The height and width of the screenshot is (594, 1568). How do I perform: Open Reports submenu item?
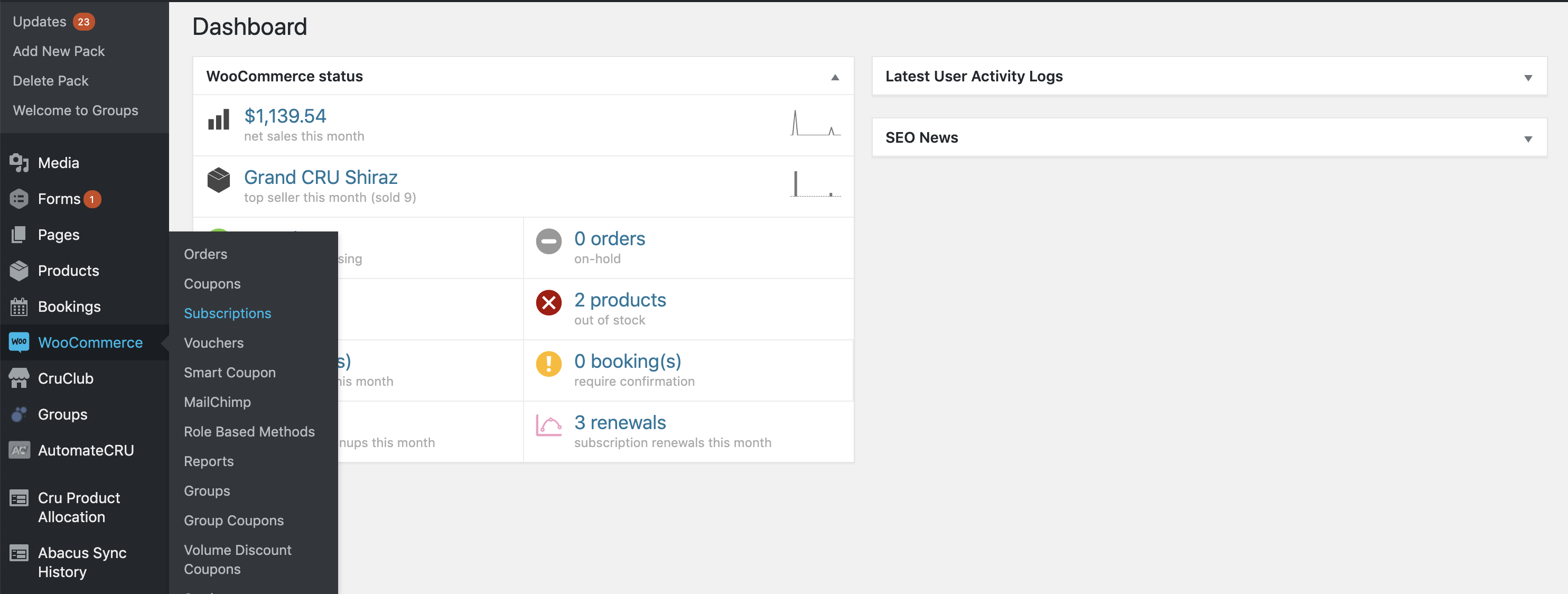pos(209,461)
